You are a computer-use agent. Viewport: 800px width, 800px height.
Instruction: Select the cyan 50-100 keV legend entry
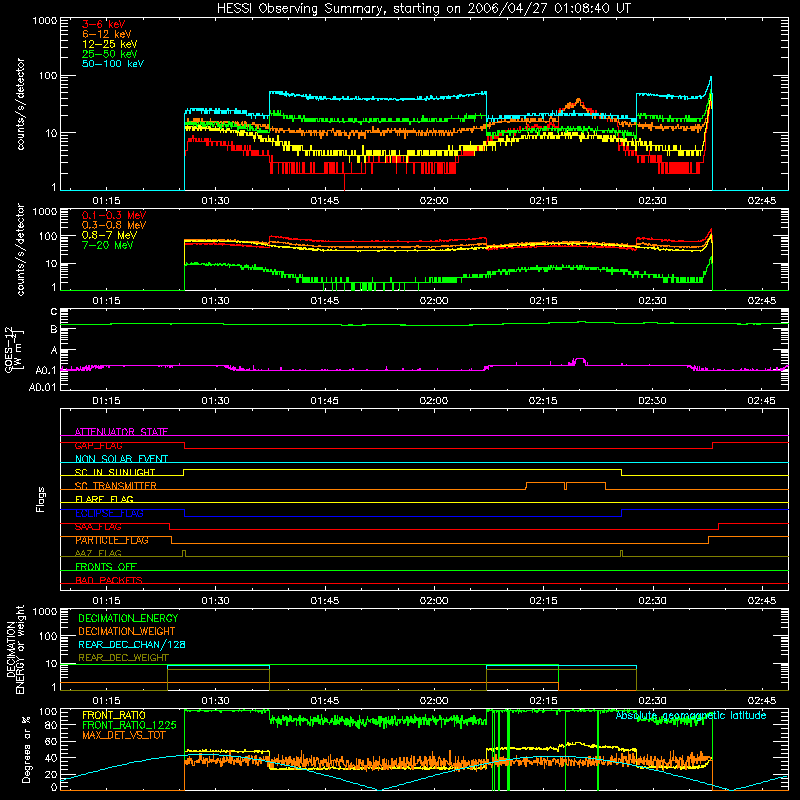[x=113, y=64]
